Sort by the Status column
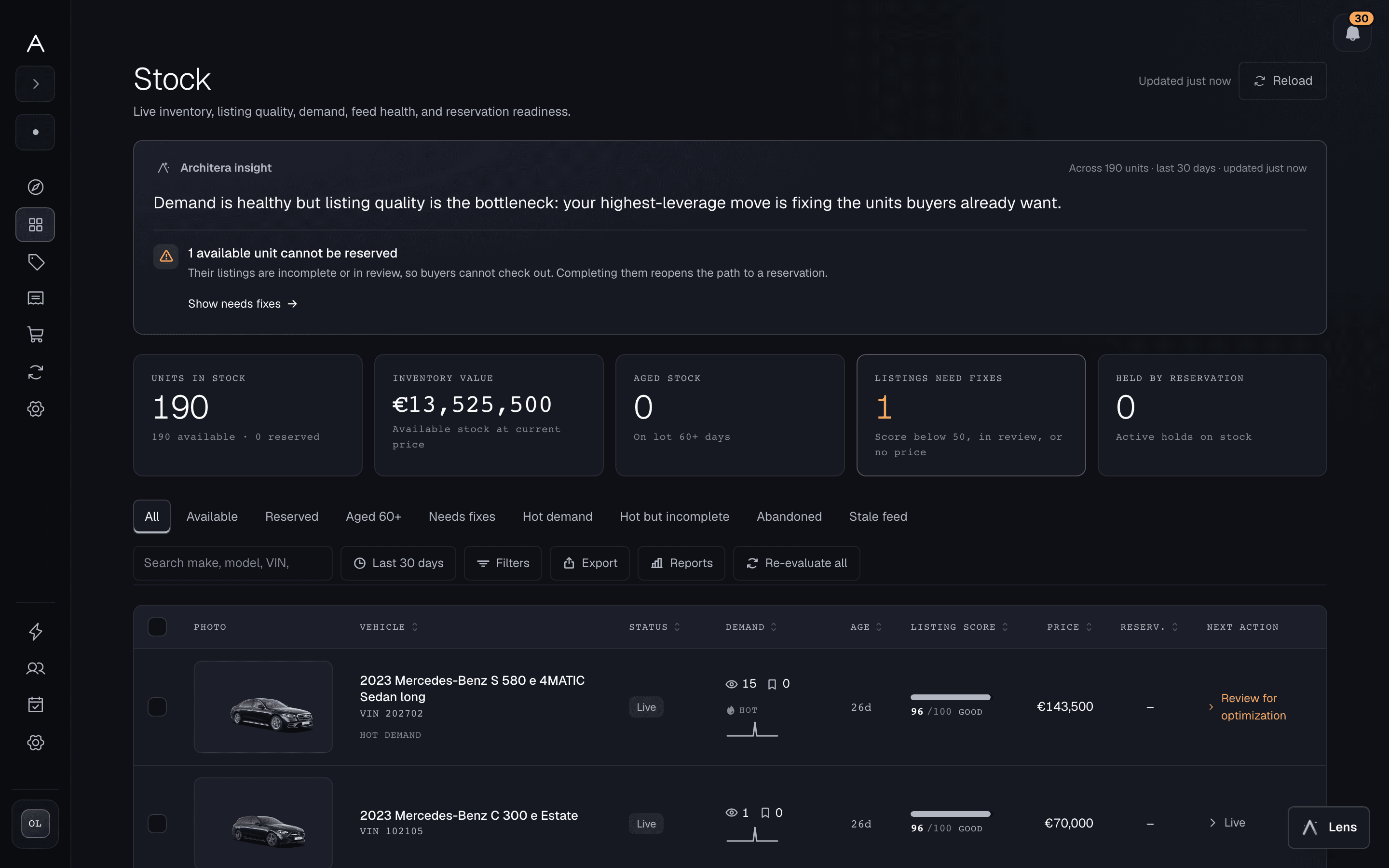 [655, 627]
